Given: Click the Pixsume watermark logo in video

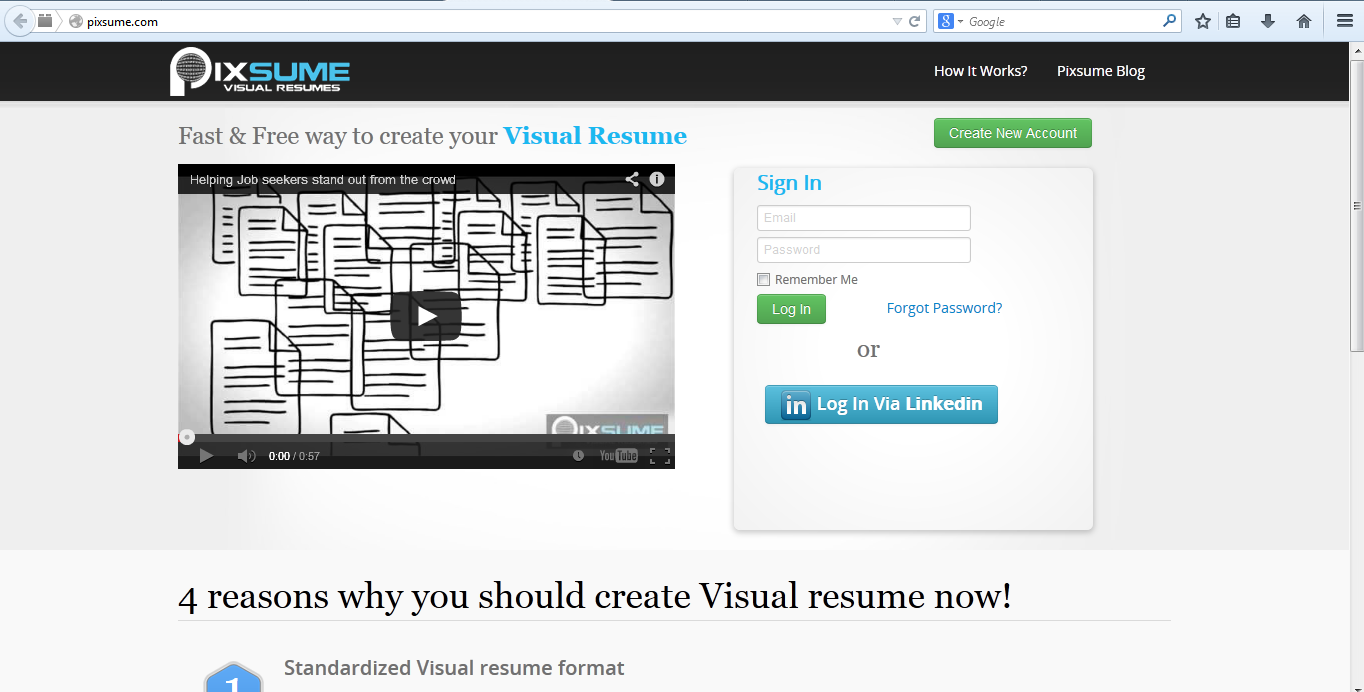Looking at the screenshot, I should (607, 429).
